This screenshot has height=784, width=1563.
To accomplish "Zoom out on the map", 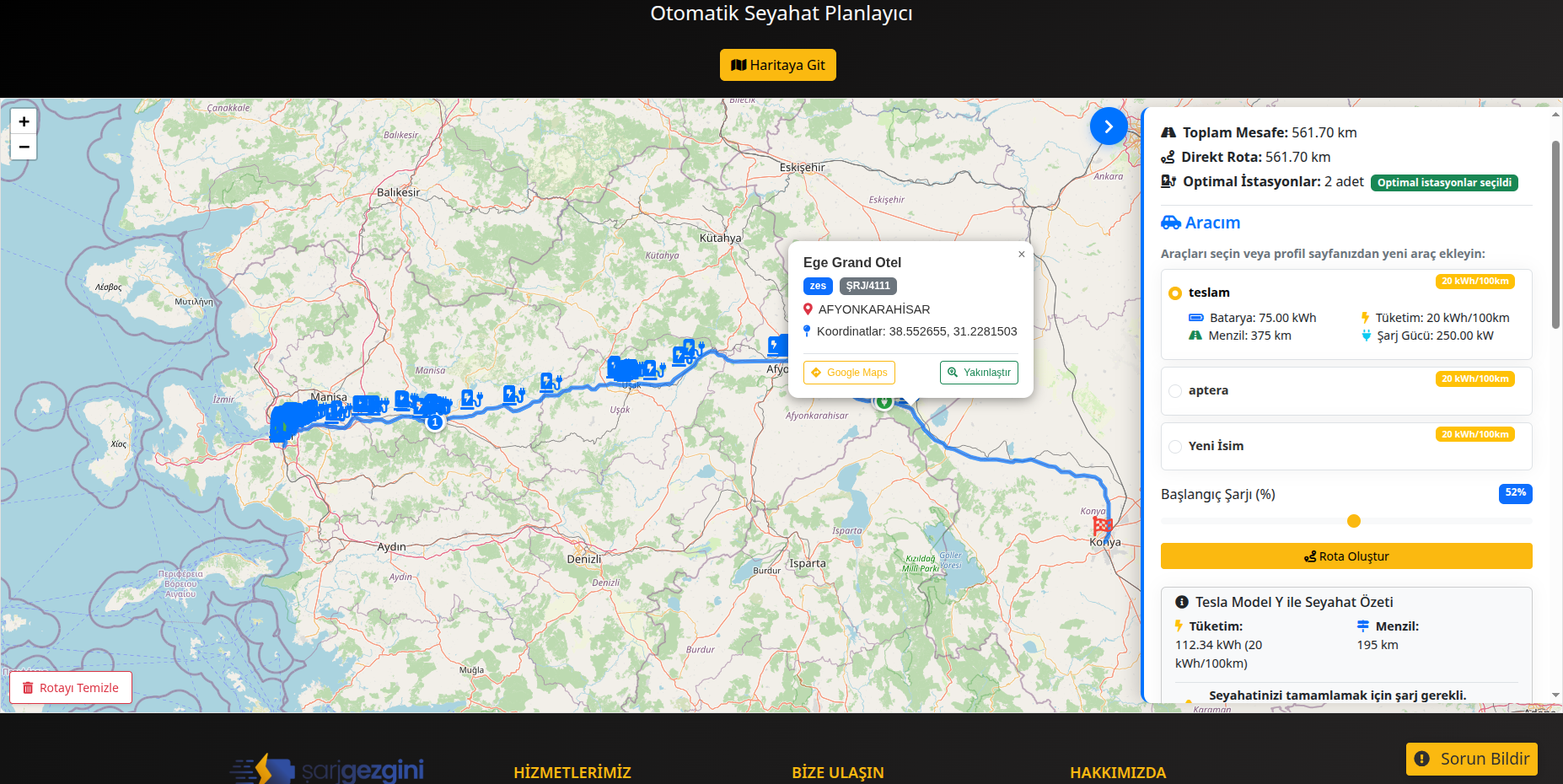I will pyautogui.click(x=24, y=147).
